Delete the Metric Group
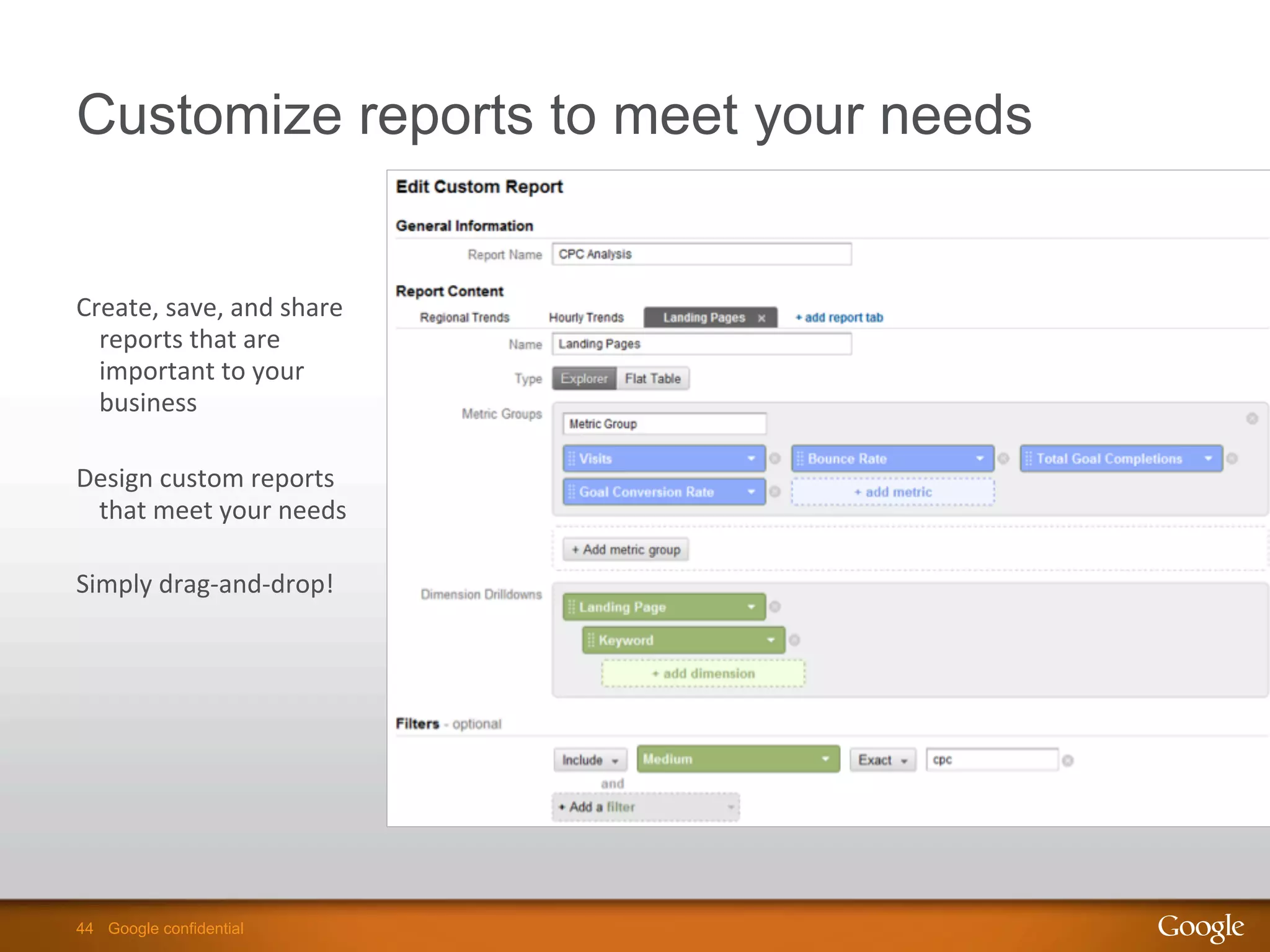This screenshot has width=1270, height=952. point(1252,419)
